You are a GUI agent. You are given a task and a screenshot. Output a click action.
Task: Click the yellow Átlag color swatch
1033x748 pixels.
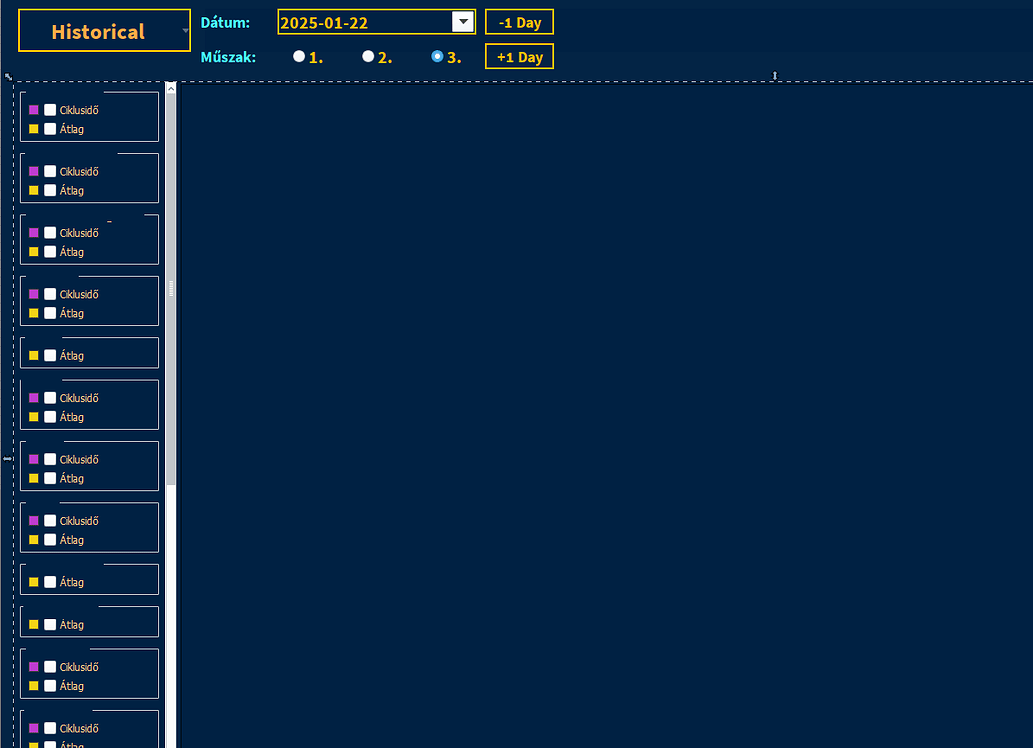(x=33, y=128)
